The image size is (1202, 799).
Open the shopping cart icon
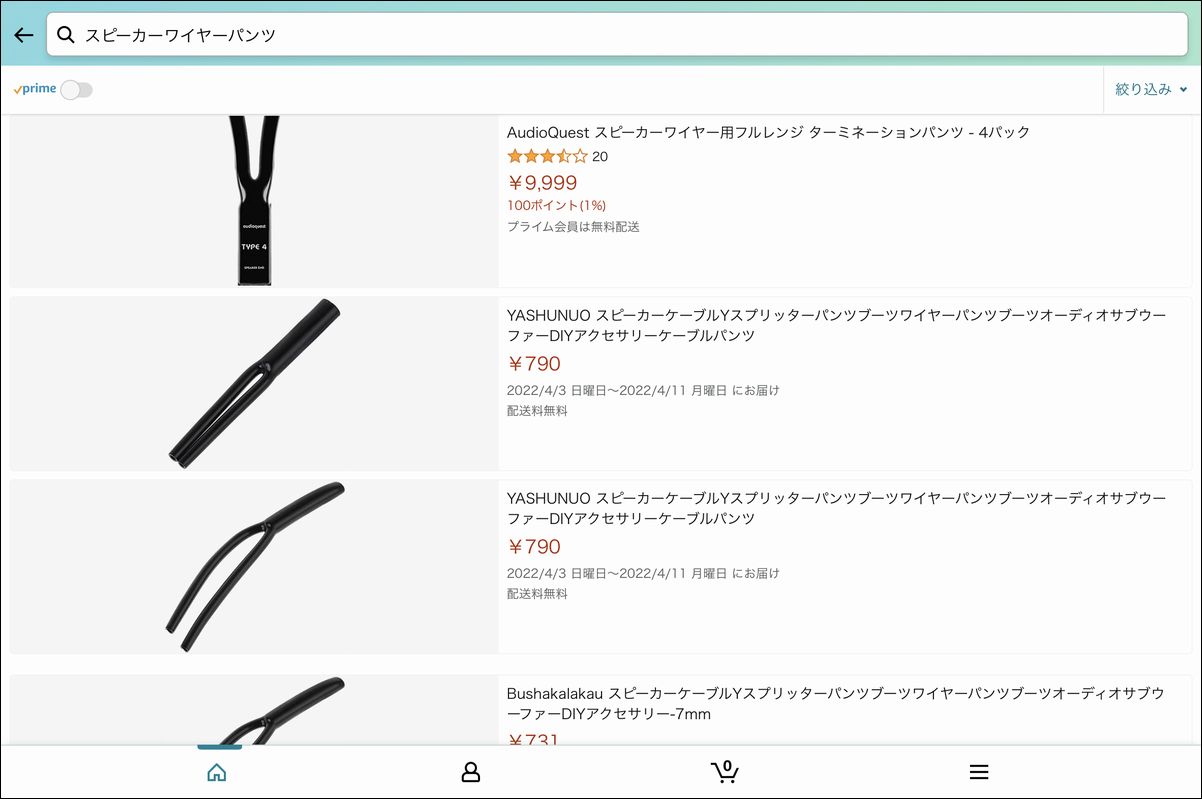coord(724,771)
